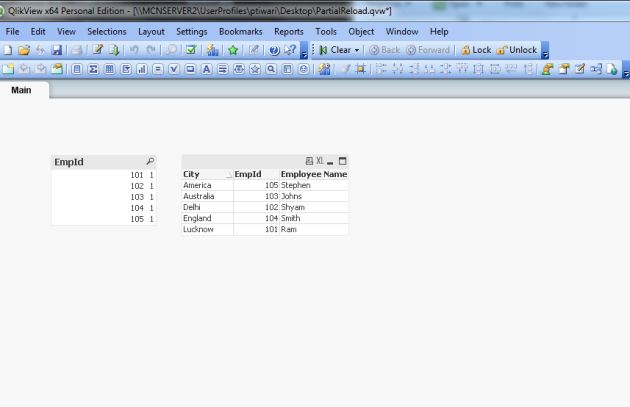Screen dimensions: 630x407
Task: Open the Selections menu
Action: point(107,31)
